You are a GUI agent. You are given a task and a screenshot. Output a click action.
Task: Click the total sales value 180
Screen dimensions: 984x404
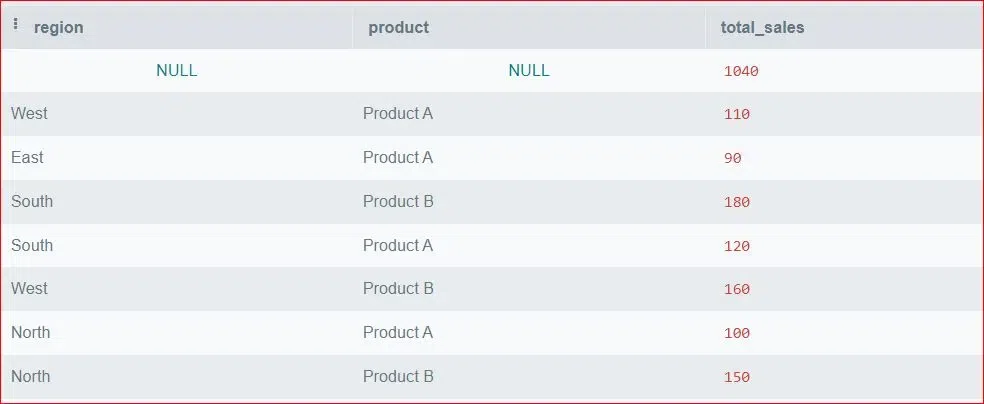736,202
